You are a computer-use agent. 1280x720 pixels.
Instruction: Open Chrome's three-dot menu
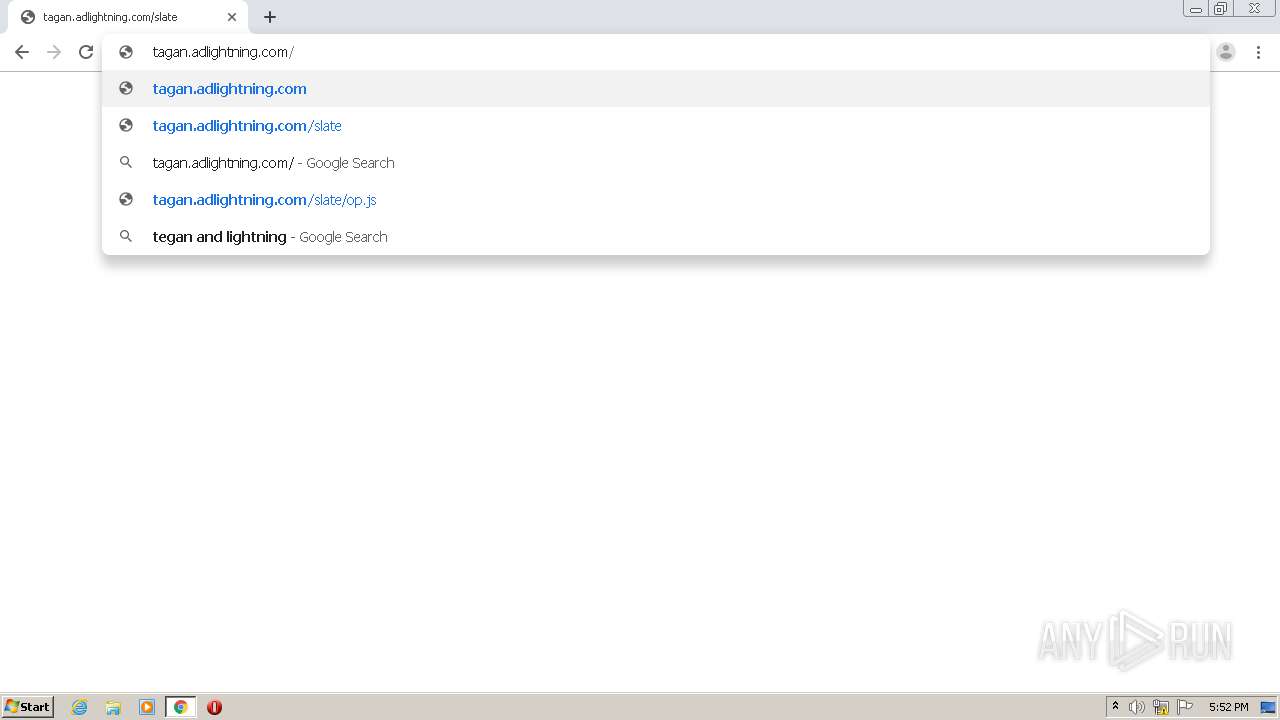[x=1258, y=52]
